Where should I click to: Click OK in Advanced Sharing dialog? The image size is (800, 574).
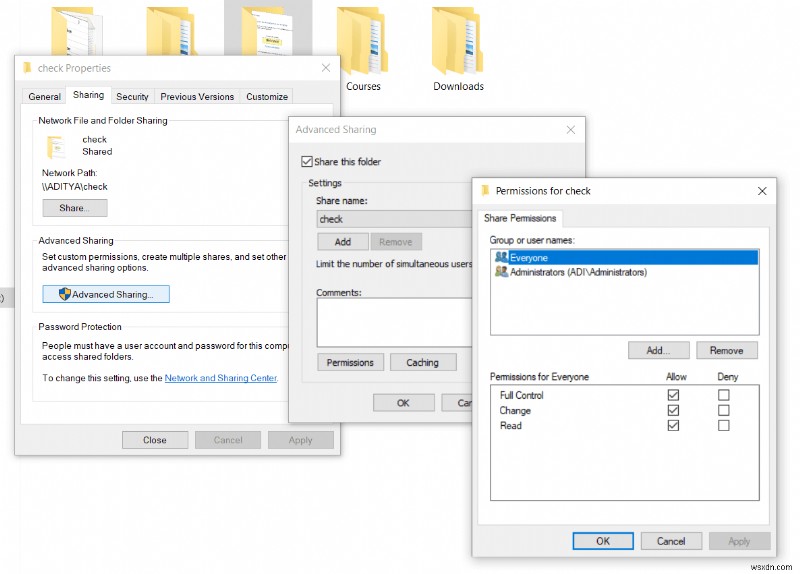(403, 403)
